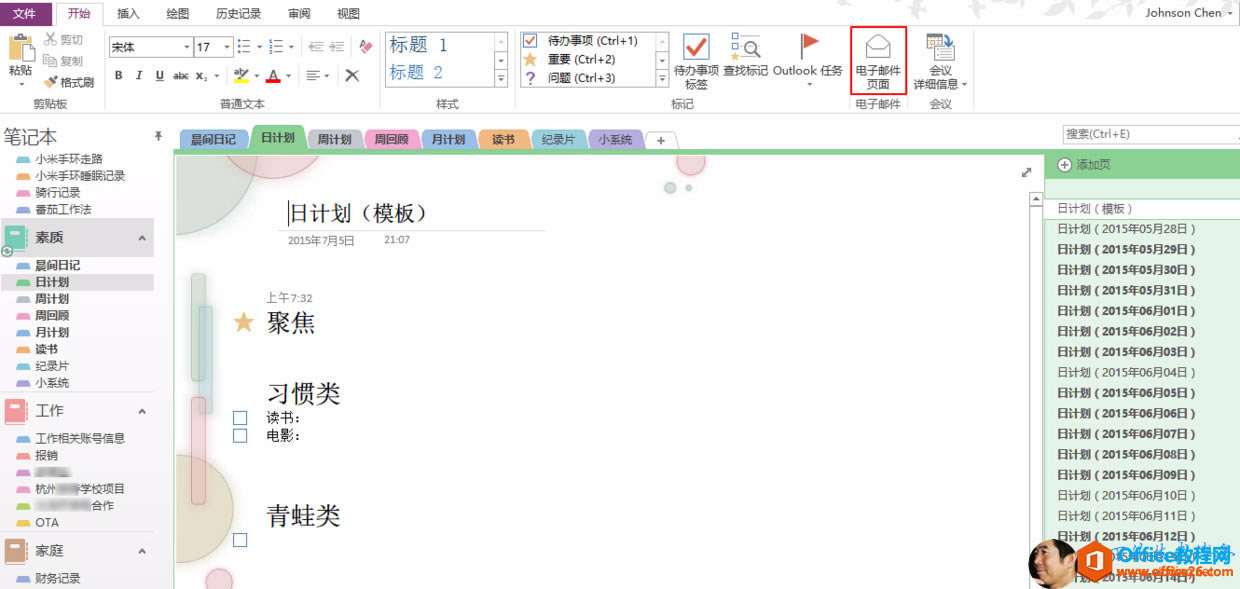Open the 晨间日记 section tab
The height and width of the screenshot is (589, 1240).
pyautogui.click(x=213, y=139)
